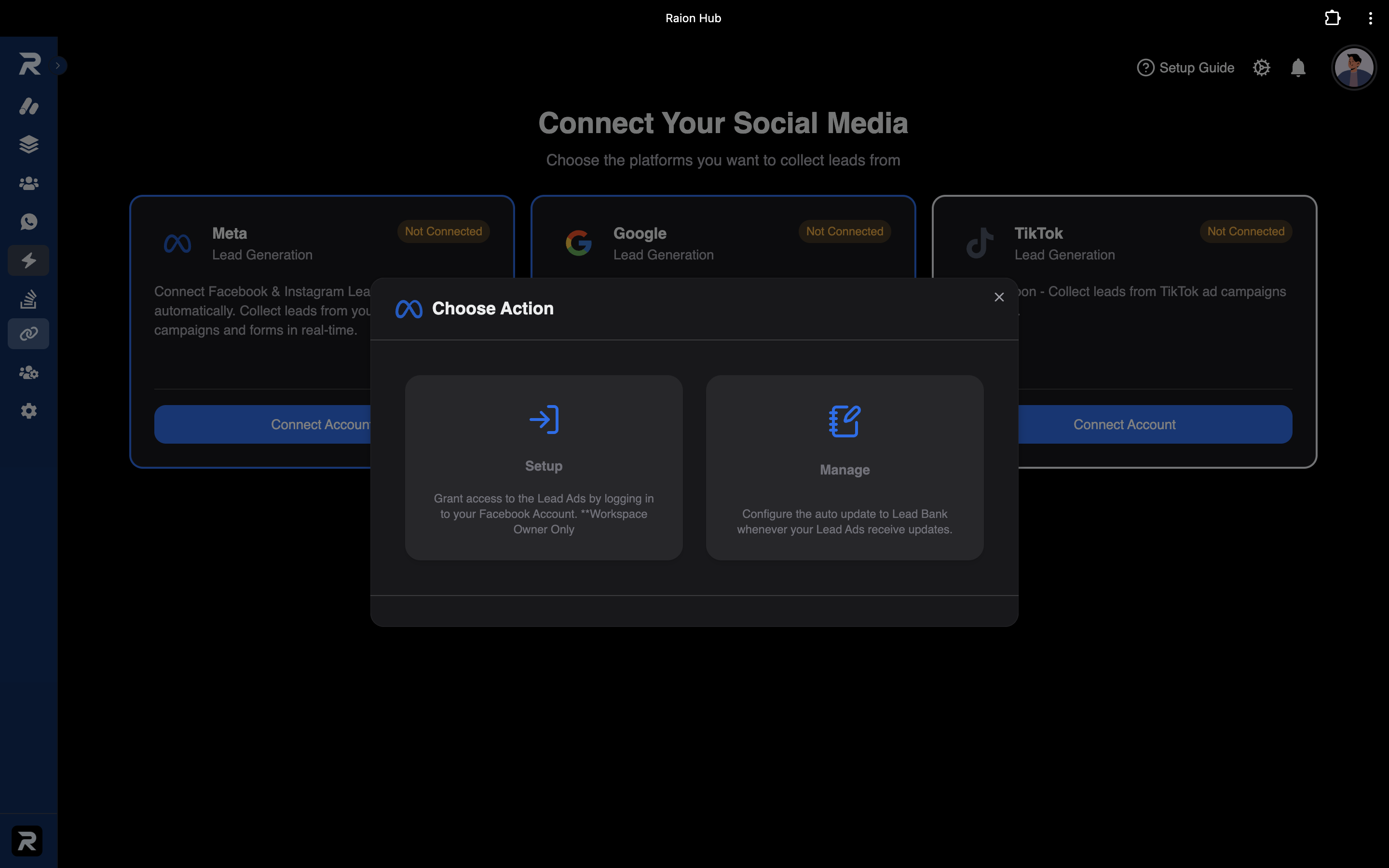Click the Raion logo at sidebar bottom
This screenshot has width=1389, height=868.
pos(27,841)
